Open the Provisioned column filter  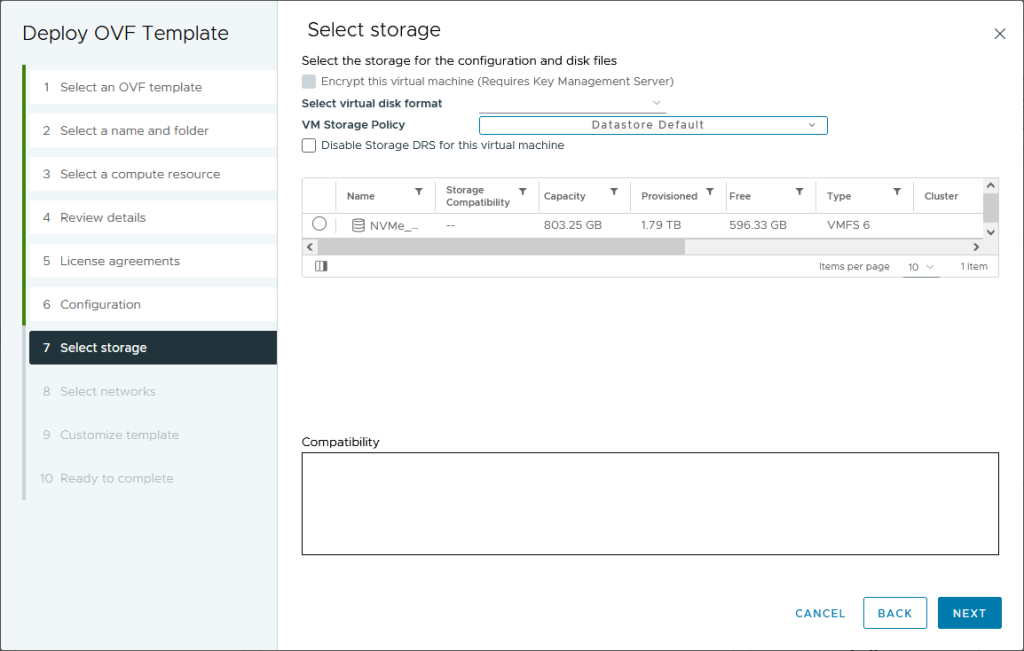pyautogui.click(x=710, y=192)
